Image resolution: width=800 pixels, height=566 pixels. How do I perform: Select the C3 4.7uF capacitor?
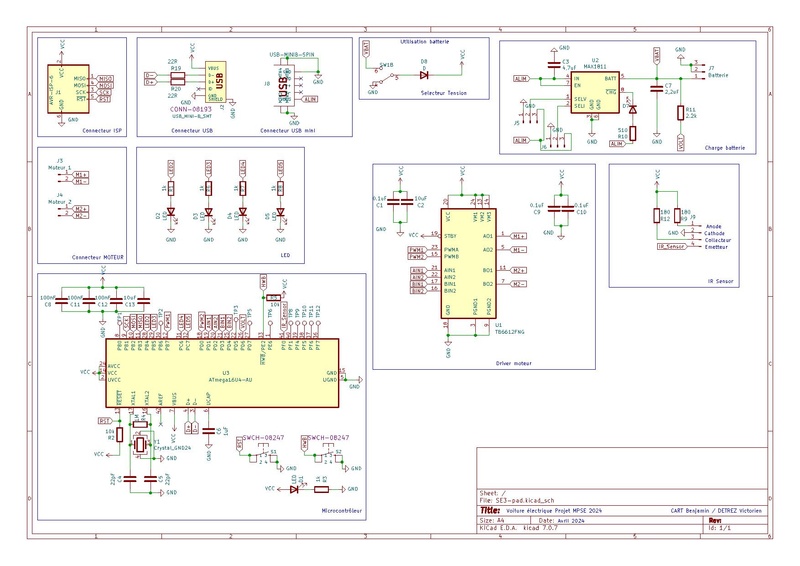[554, 64]
